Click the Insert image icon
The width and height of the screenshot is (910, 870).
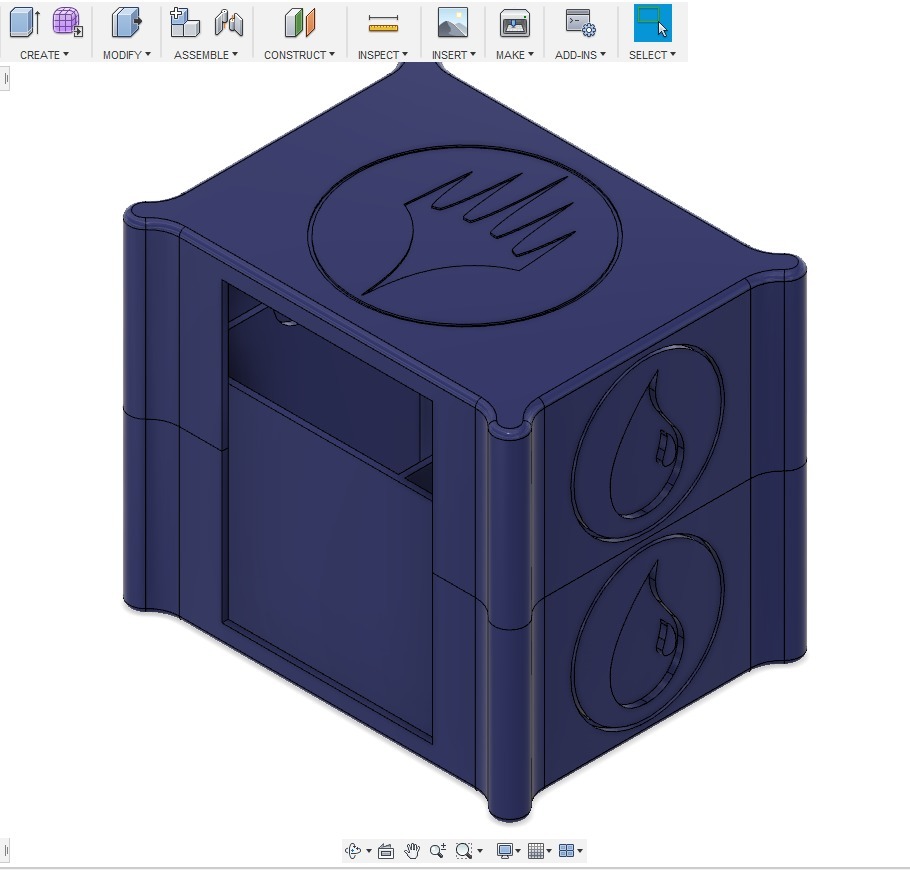click(453, 22)
